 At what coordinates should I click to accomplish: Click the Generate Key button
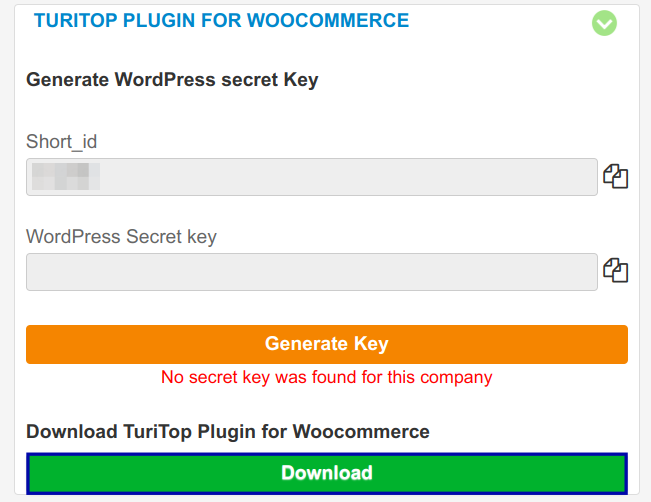click(327, 344)
